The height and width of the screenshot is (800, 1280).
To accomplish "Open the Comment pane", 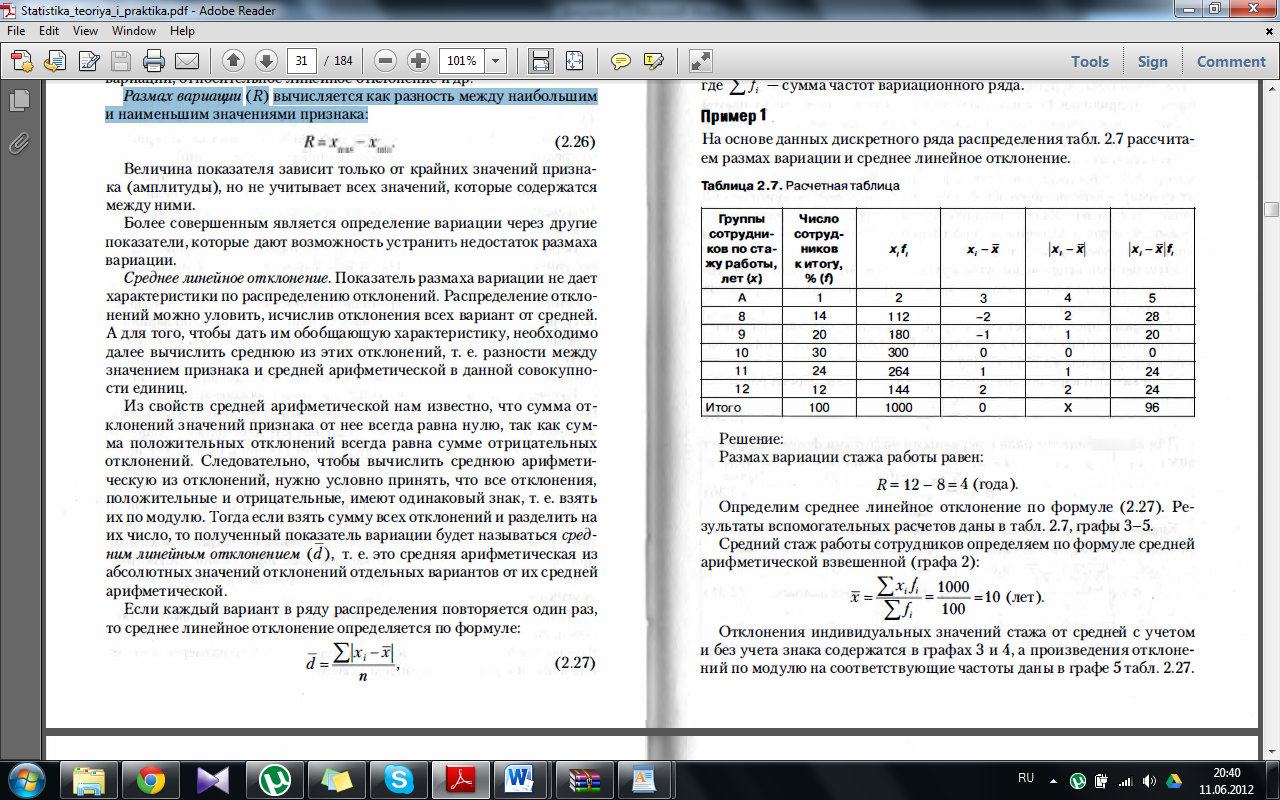I will 1231,61.
